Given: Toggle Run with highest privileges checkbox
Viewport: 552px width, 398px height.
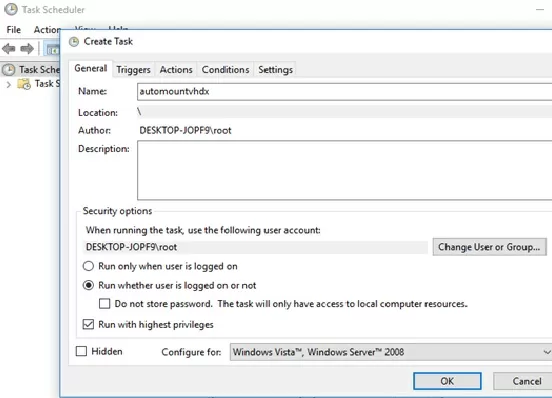Looking at the screenshot, I should click(88, 324).
